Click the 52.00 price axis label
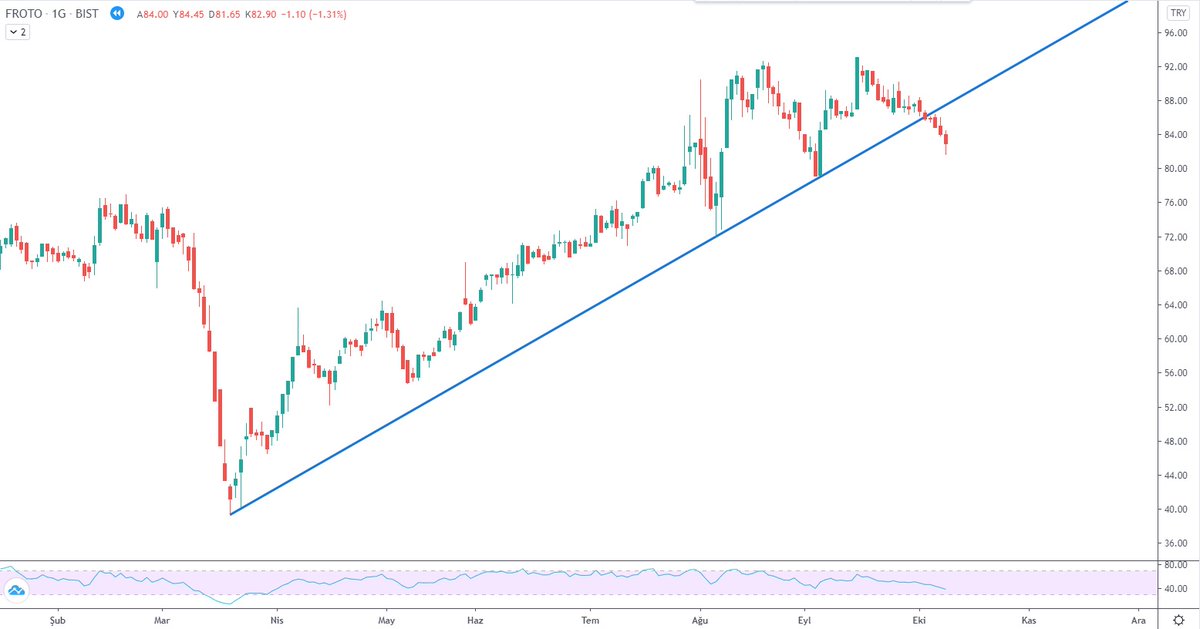Screen dimensions: 1200x629 click(1174, 407)
